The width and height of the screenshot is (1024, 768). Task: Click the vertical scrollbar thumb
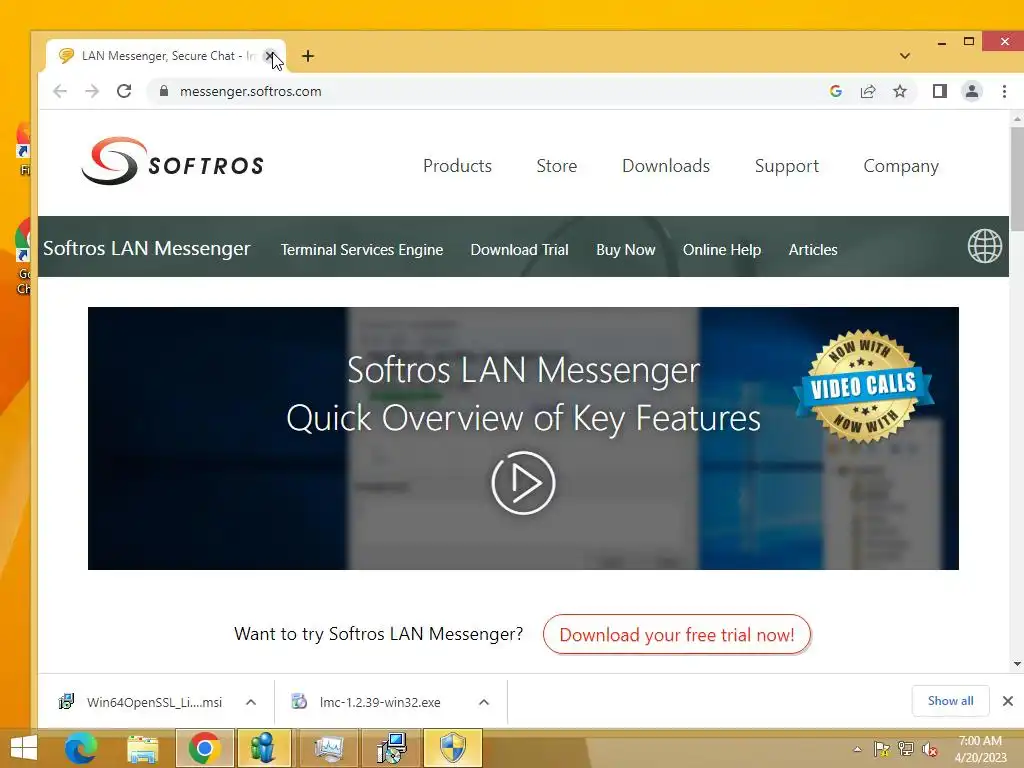pos(1017,179)
